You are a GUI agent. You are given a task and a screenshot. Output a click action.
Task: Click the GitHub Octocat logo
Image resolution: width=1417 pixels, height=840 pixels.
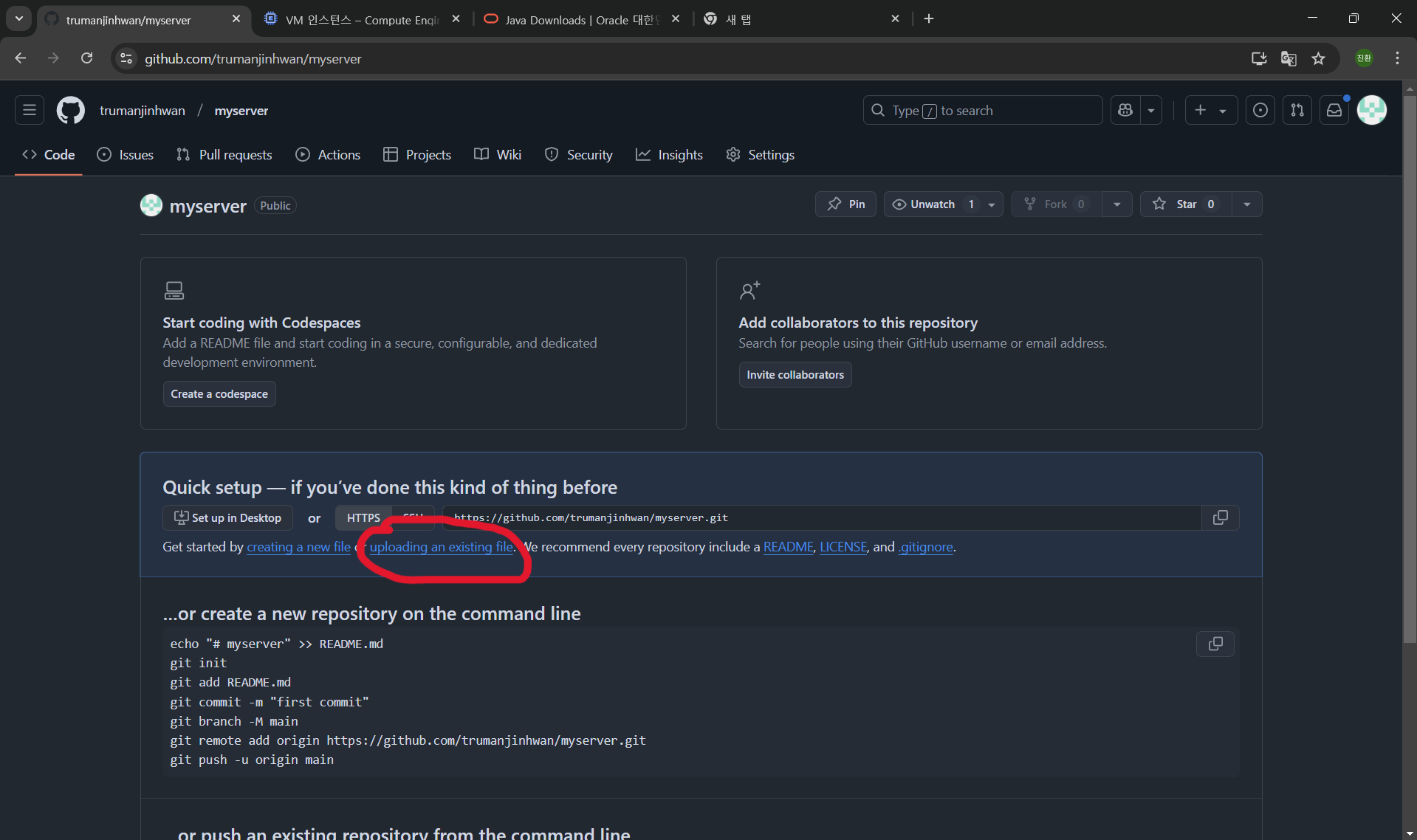tap(71, 111)
